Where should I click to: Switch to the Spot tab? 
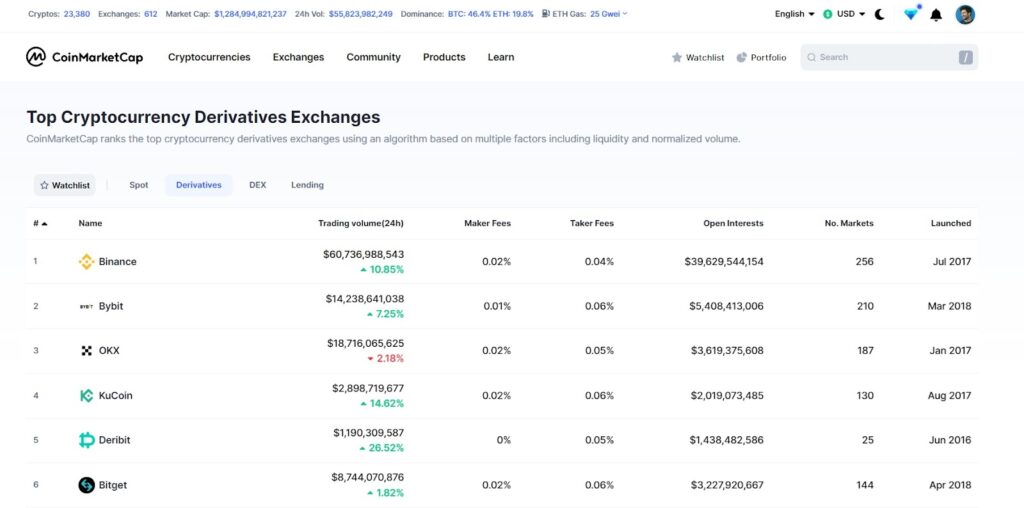(138, 185)
